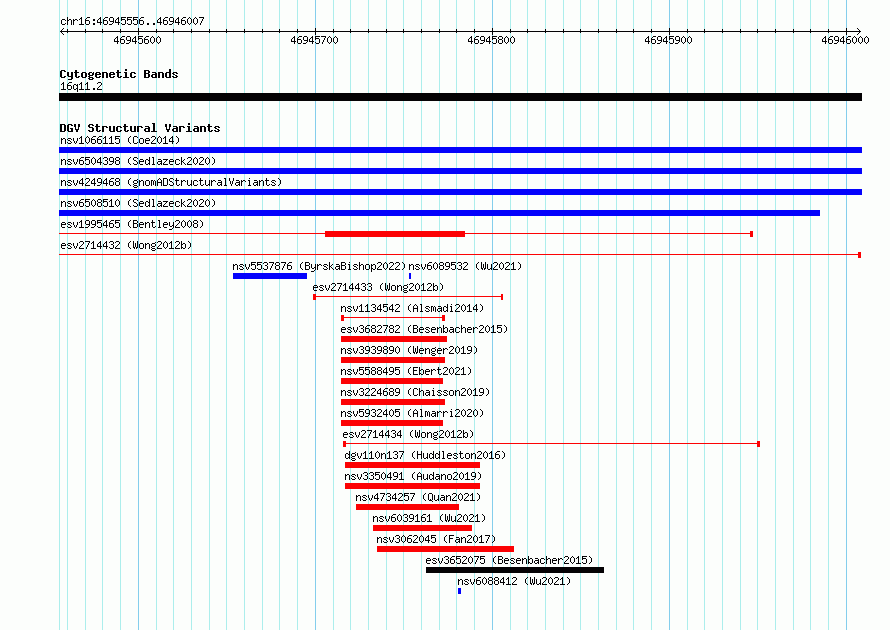890x630 pixels.
Task: Open nsv3350491 (Audano2019) label
Action: [x=413, y=476]
